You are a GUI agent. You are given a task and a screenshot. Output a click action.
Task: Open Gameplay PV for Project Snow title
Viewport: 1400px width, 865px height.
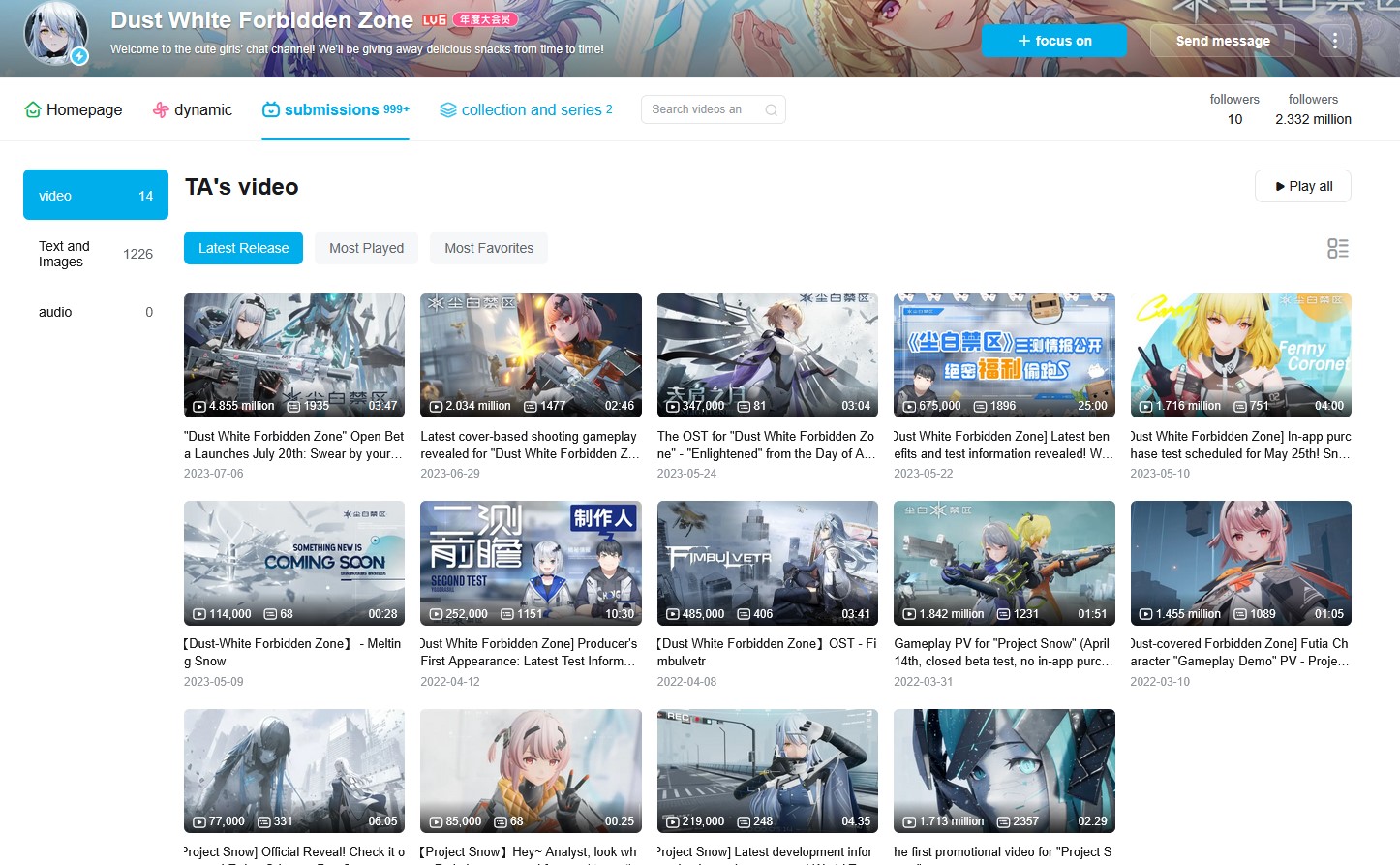1004,652
